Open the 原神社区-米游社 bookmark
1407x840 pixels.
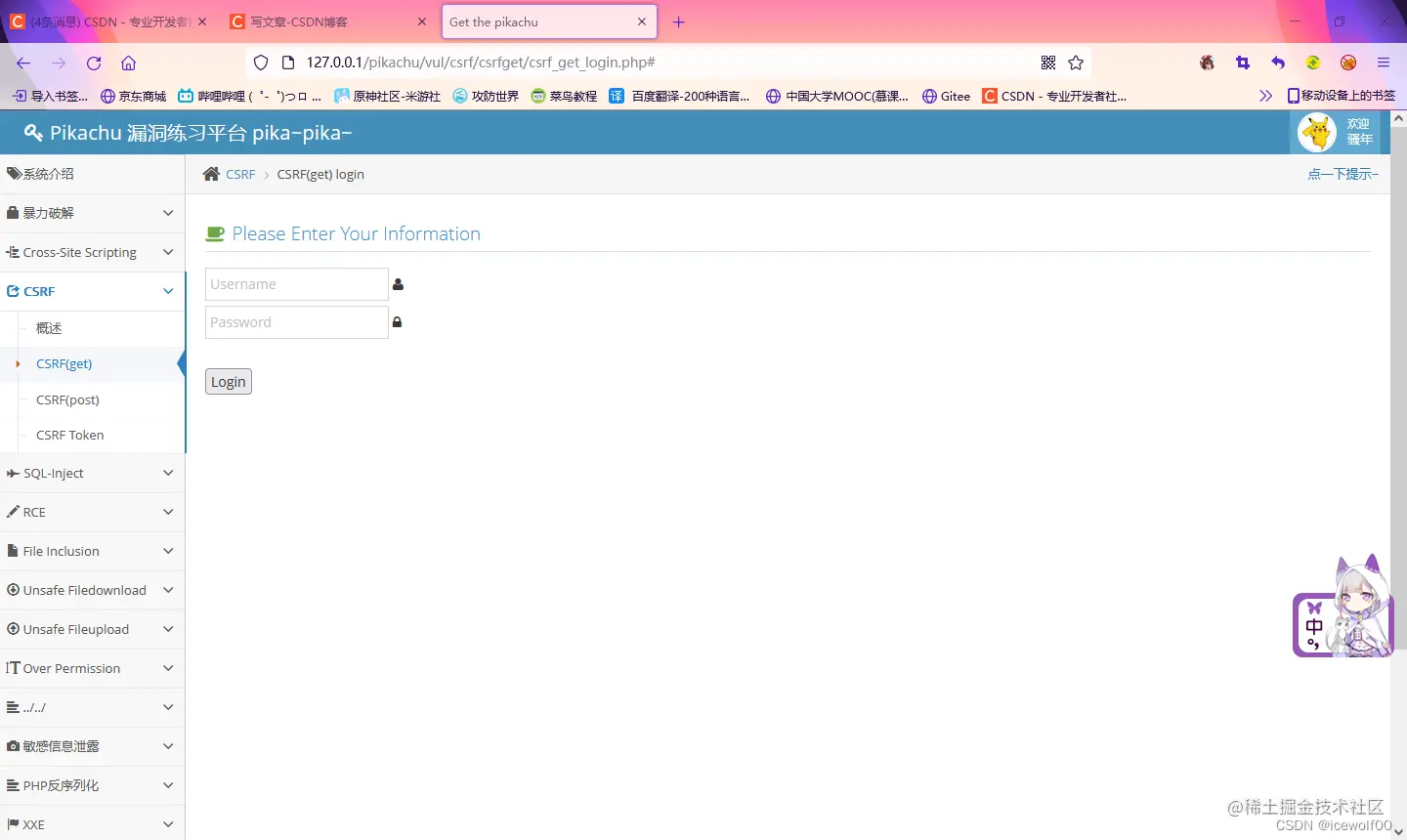[x=387, y=96]
